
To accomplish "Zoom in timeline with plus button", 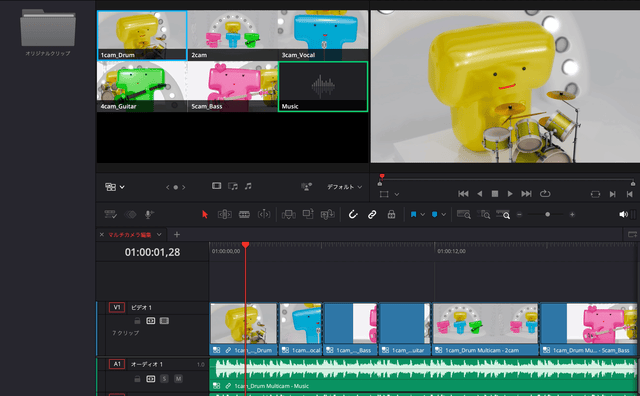I will (572, 214).
